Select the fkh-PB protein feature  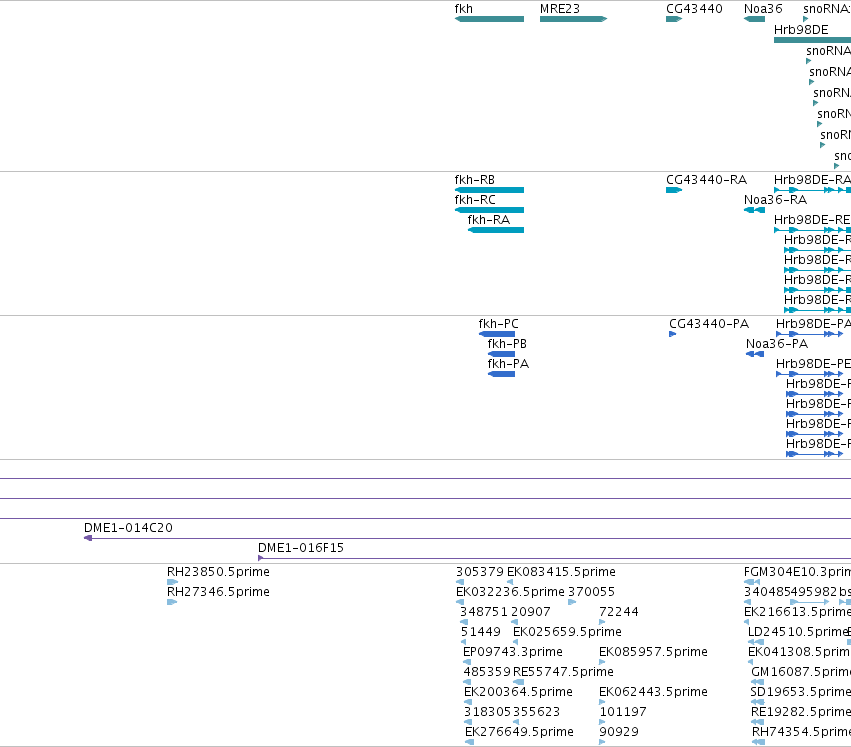(x=501, y=354)
